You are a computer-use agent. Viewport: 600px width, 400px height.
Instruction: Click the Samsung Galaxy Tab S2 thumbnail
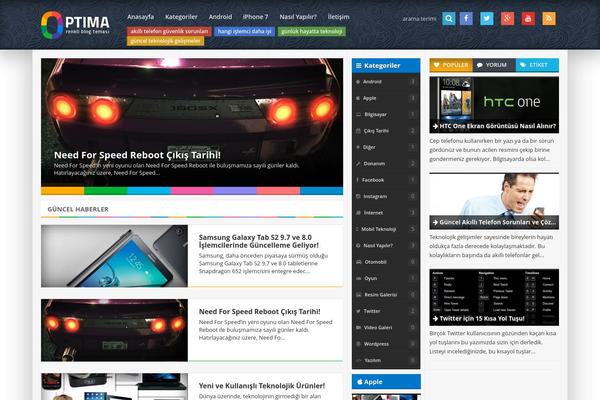pyautogui.click(x=114, y=256)
